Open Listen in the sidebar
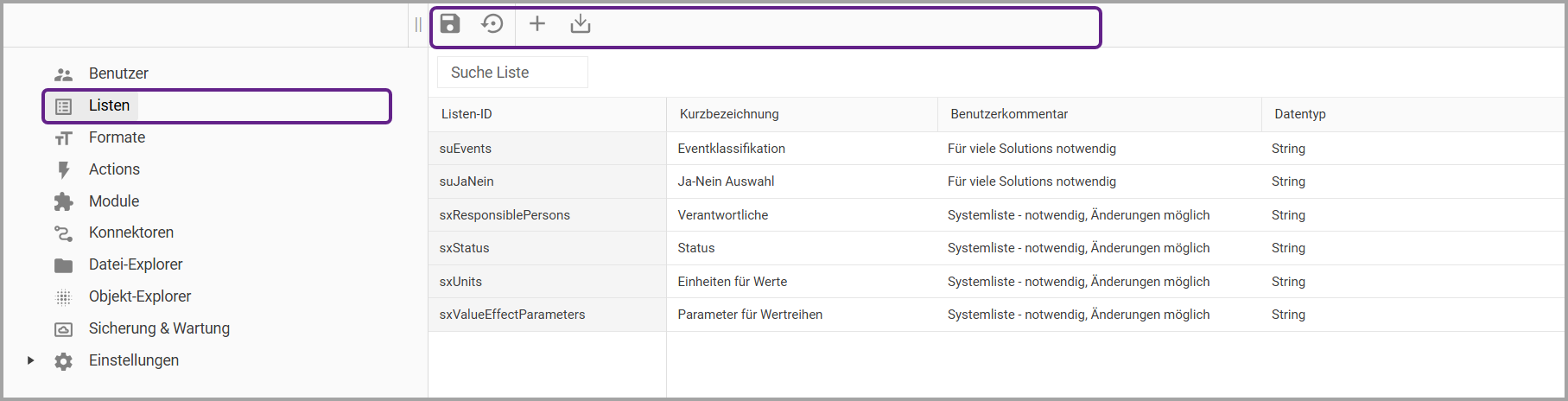1568x401 pixels. point(109,105)
